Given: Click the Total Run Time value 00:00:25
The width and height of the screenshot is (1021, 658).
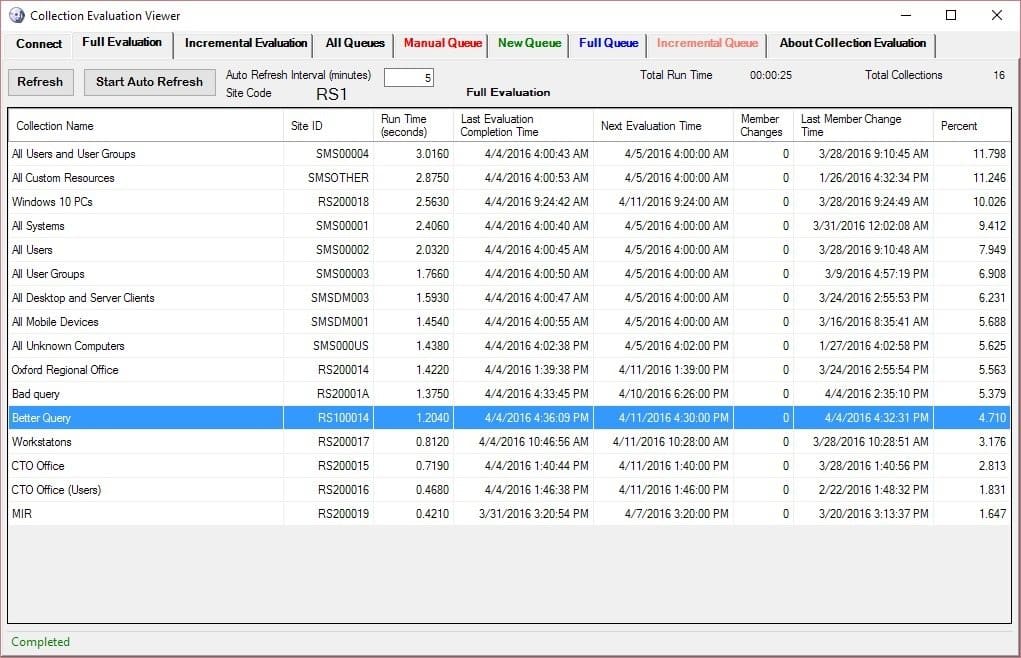Looking at the screenshot, I should (771, 75).
